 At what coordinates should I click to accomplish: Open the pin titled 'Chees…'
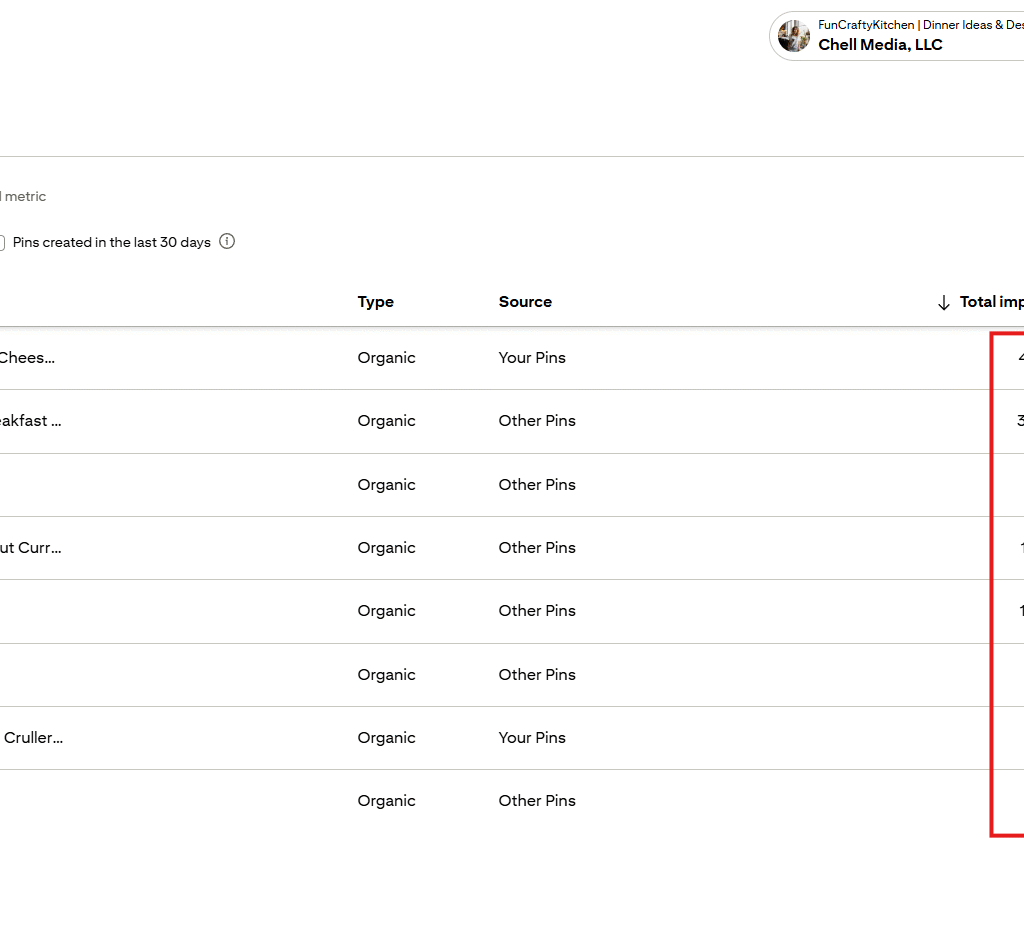click(27, 358)
